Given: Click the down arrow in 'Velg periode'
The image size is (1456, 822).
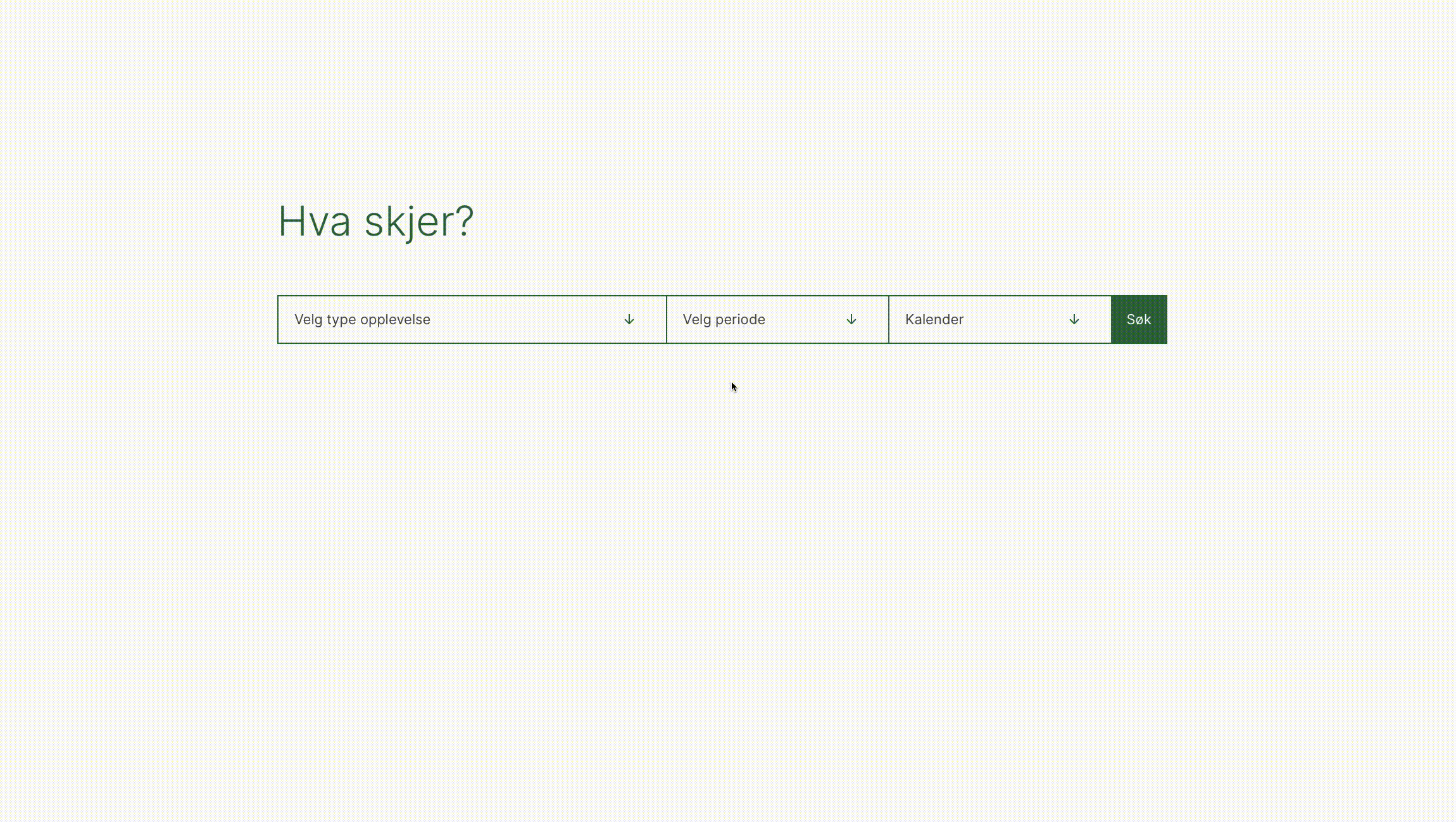Looking at the screenshot, I should pyautogui.click(x=851, y=319).
